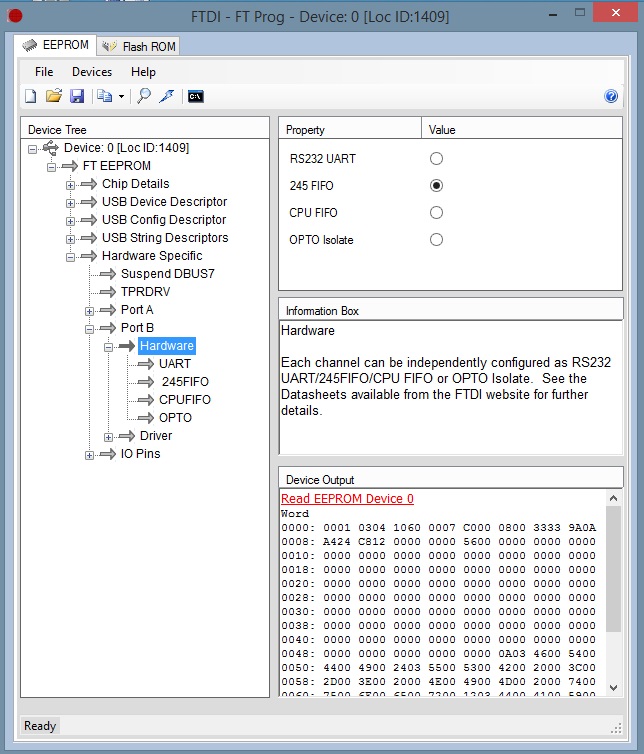Viewport: 644px width, 754px height.
Task: Click the CPU FIFO property label
Action: coord(313,213)
